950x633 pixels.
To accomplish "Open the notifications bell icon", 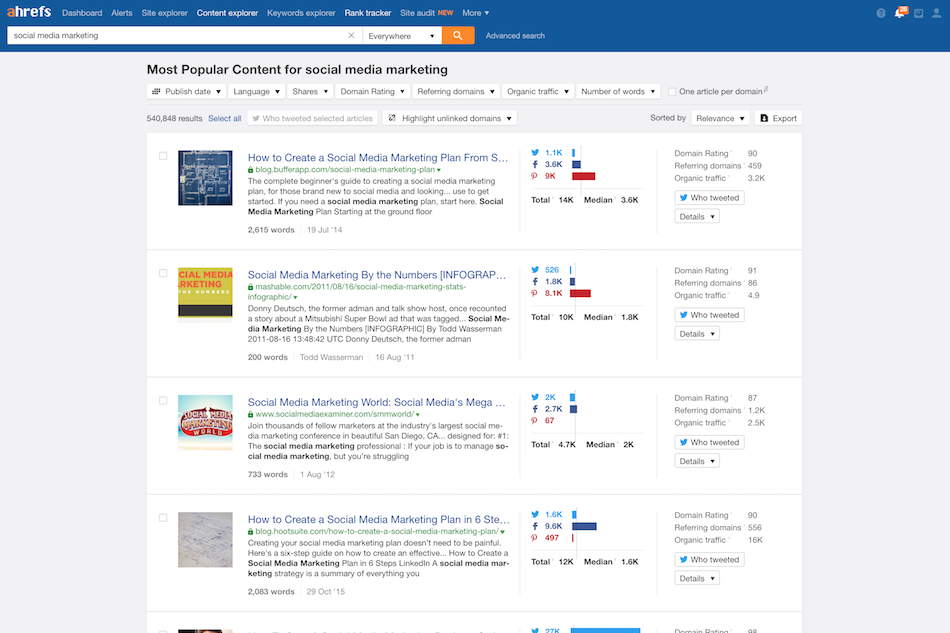I will coord(899,13).
